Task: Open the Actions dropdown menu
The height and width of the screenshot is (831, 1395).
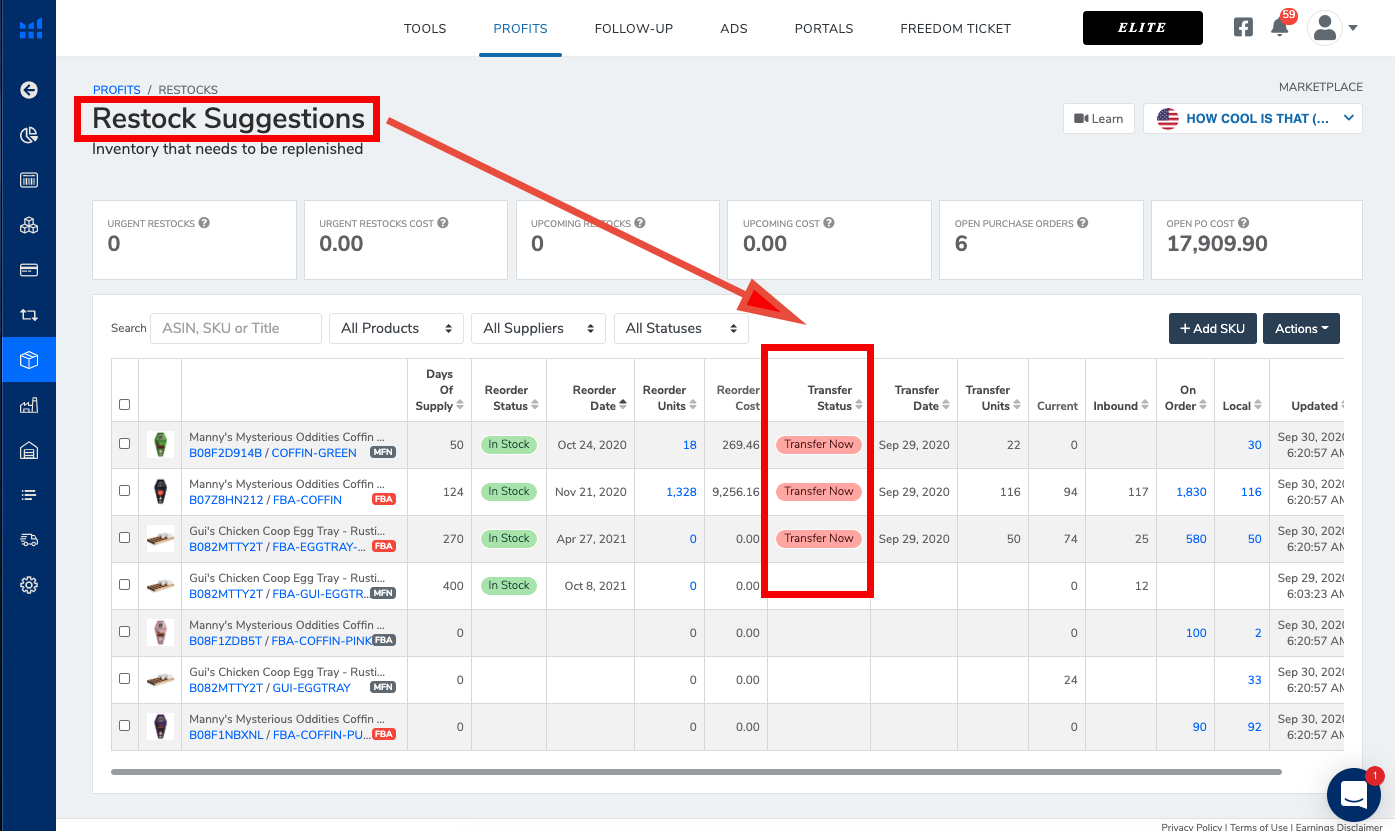Action: click(1301, 328)
